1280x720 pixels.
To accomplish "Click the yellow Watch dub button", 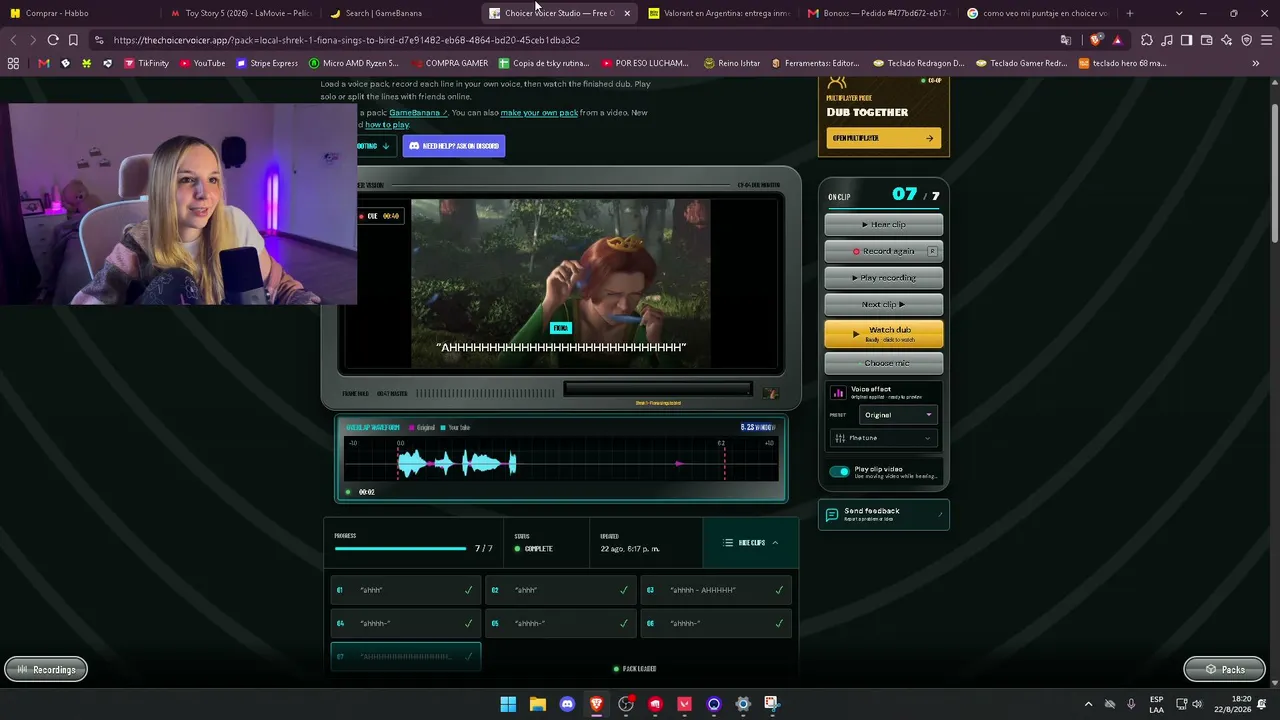I will [x=884, y=334].
